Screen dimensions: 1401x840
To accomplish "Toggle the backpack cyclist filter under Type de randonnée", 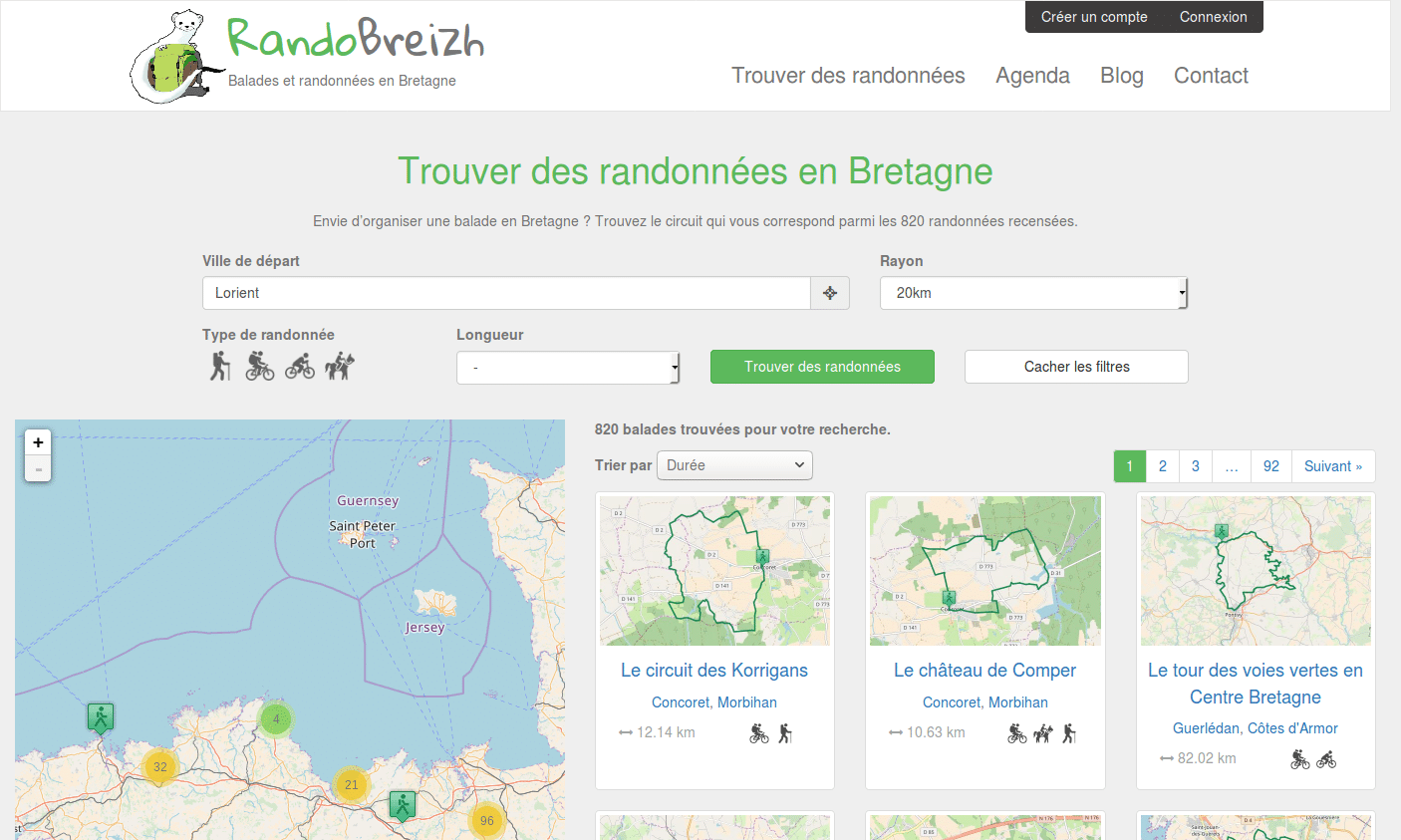I will click(x=260, y=366).
